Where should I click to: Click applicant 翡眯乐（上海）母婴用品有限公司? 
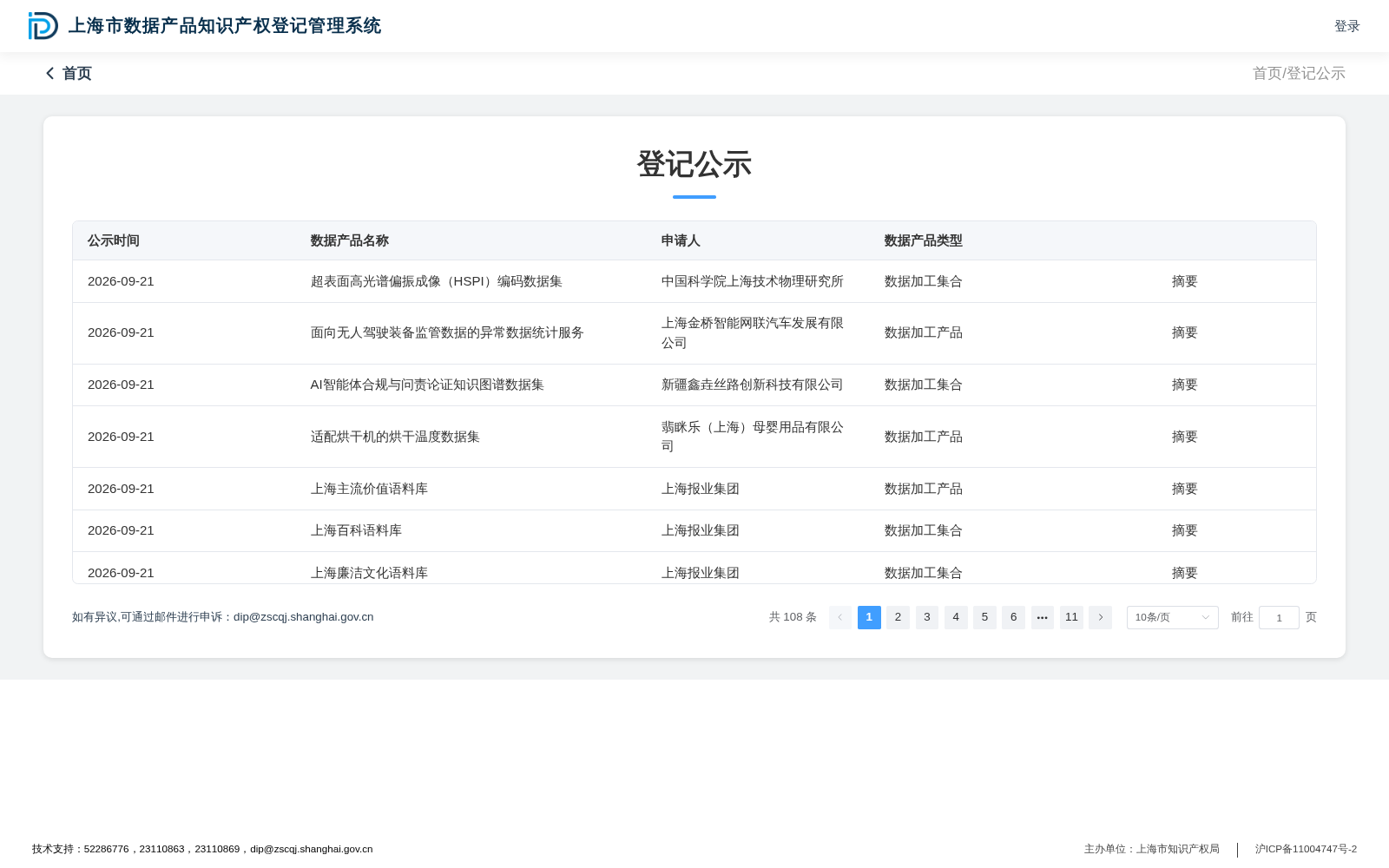pyautogui.click(x=753, y=437)
